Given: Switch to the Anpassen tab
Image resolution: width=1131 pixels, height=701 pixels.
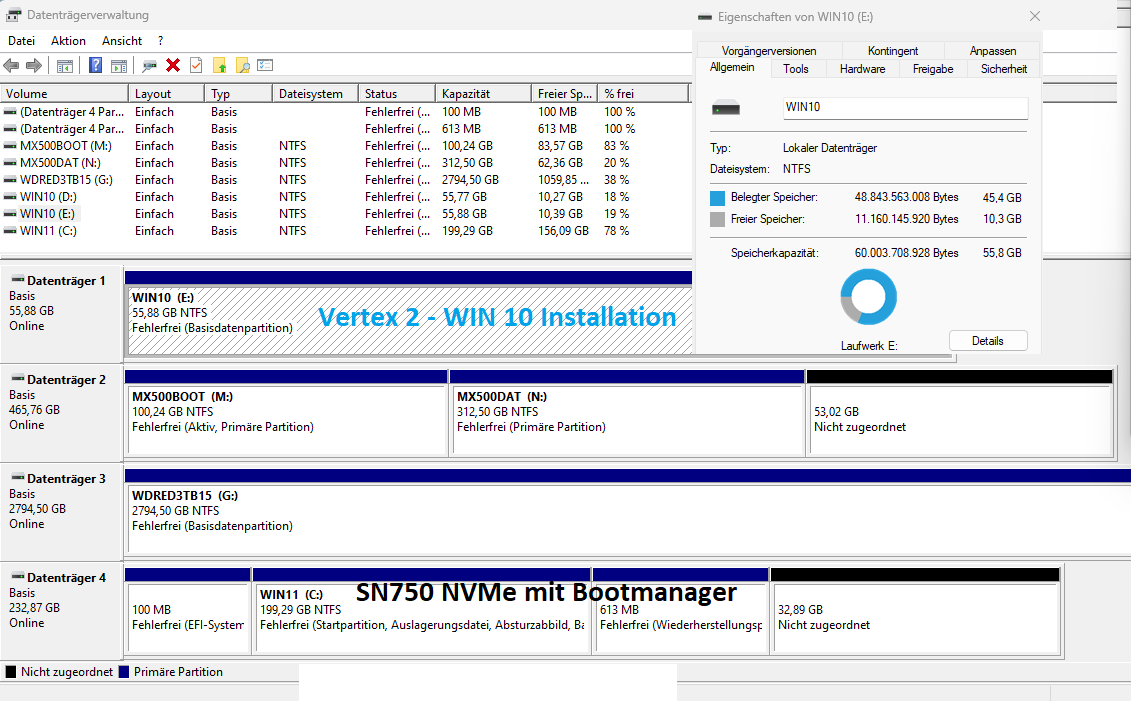Looking at the screenshot, I should click(993, 50).
